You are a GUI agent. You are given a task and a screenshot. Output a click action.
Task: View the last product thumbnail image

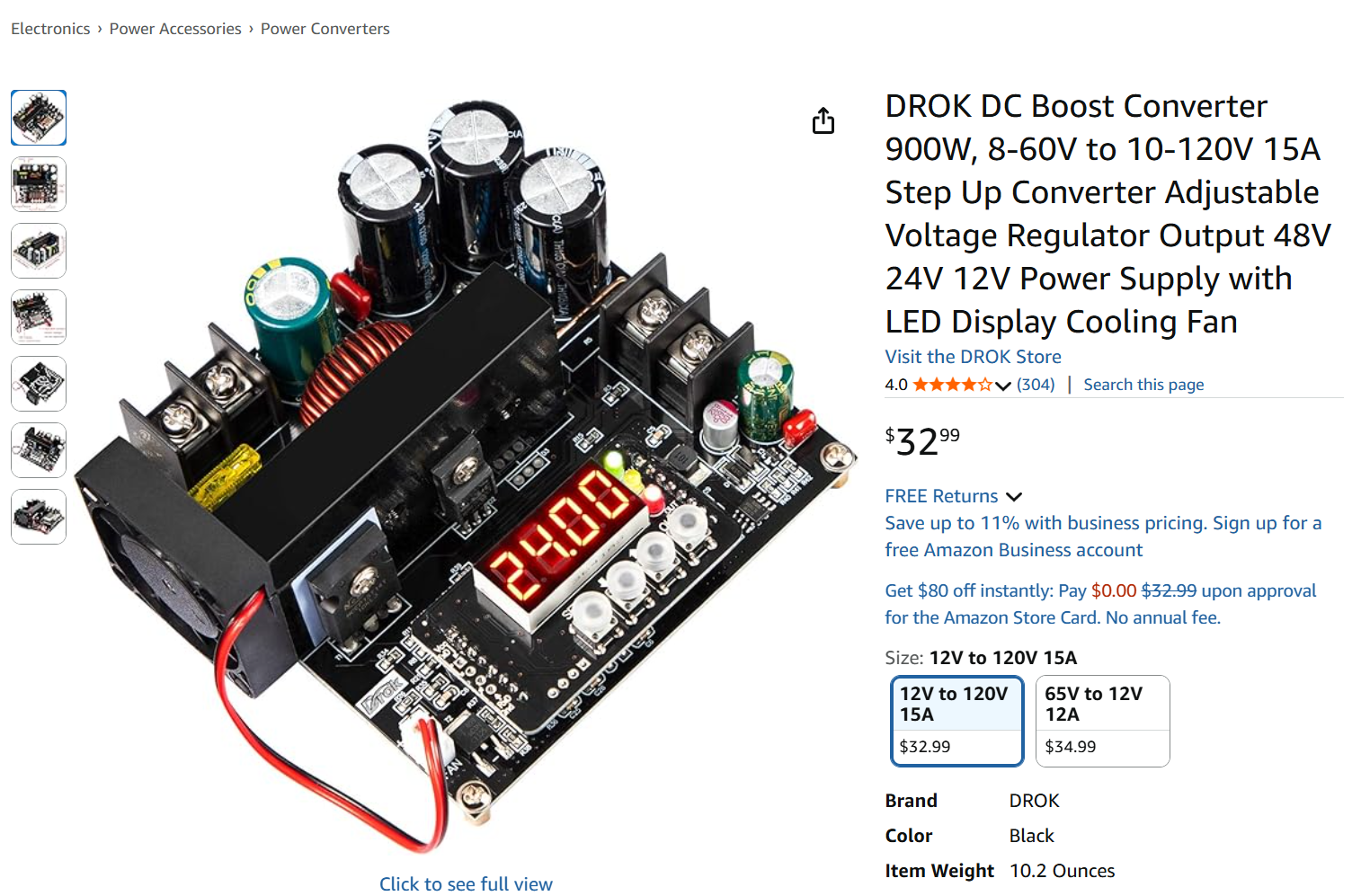39,517
